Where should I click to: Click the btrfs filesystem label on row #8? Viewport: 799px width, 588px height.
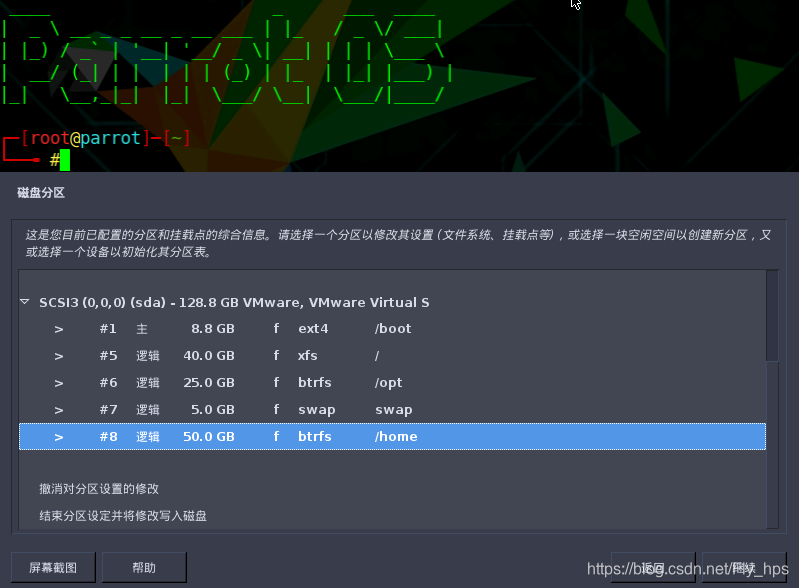(314, 437)
